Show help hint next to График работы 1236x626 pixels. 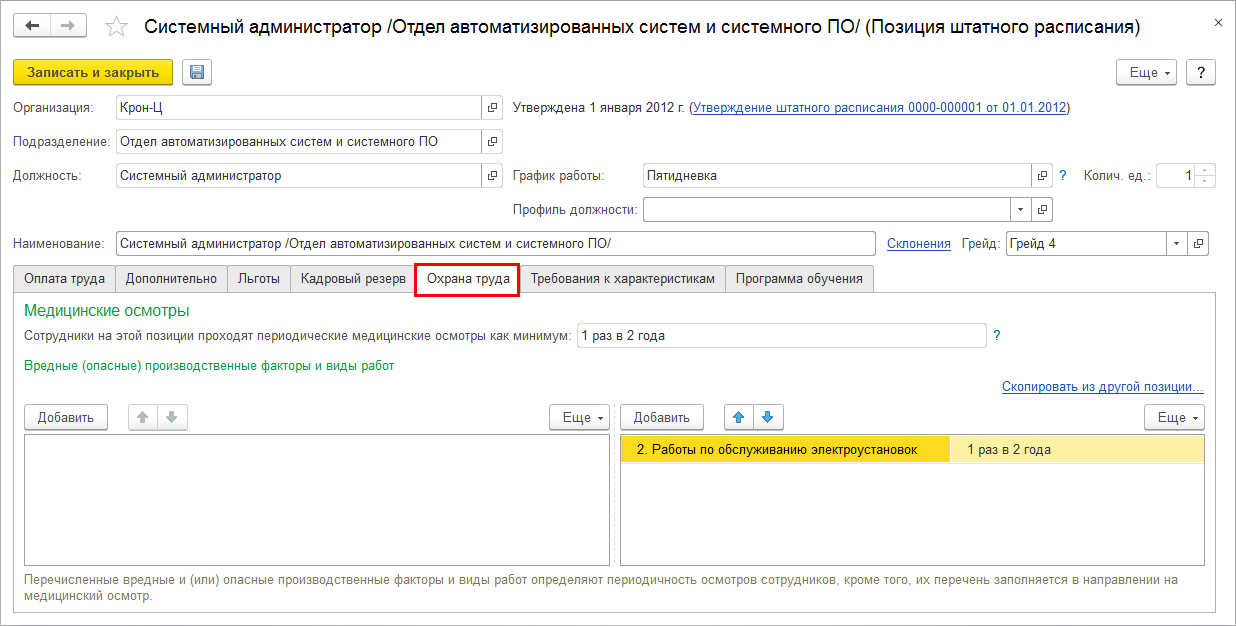point(1063,176)
